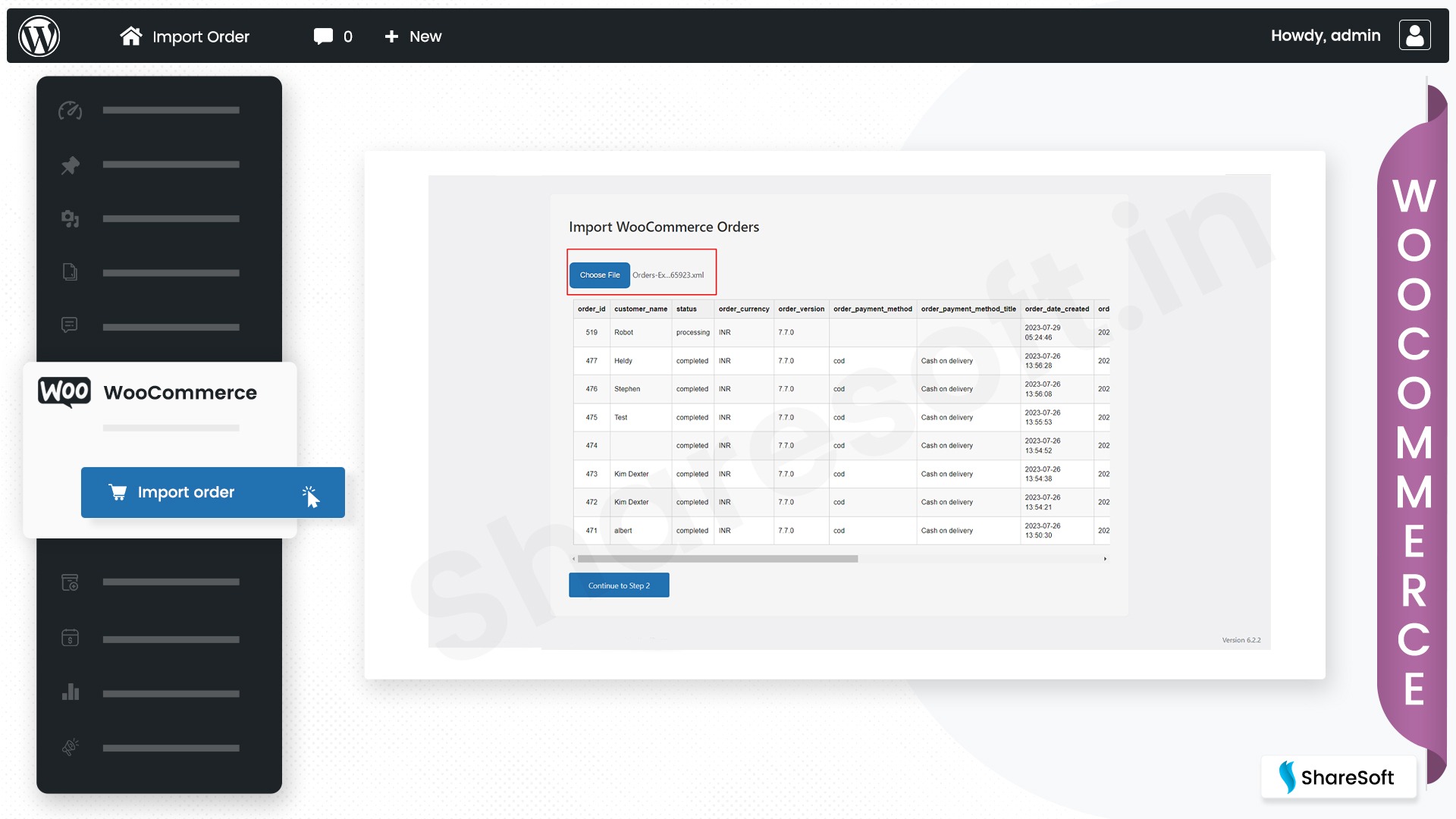Click the selected file name Orders-Ex...65923.xml
The image size is (1456, 819).
tap(668, 275)
